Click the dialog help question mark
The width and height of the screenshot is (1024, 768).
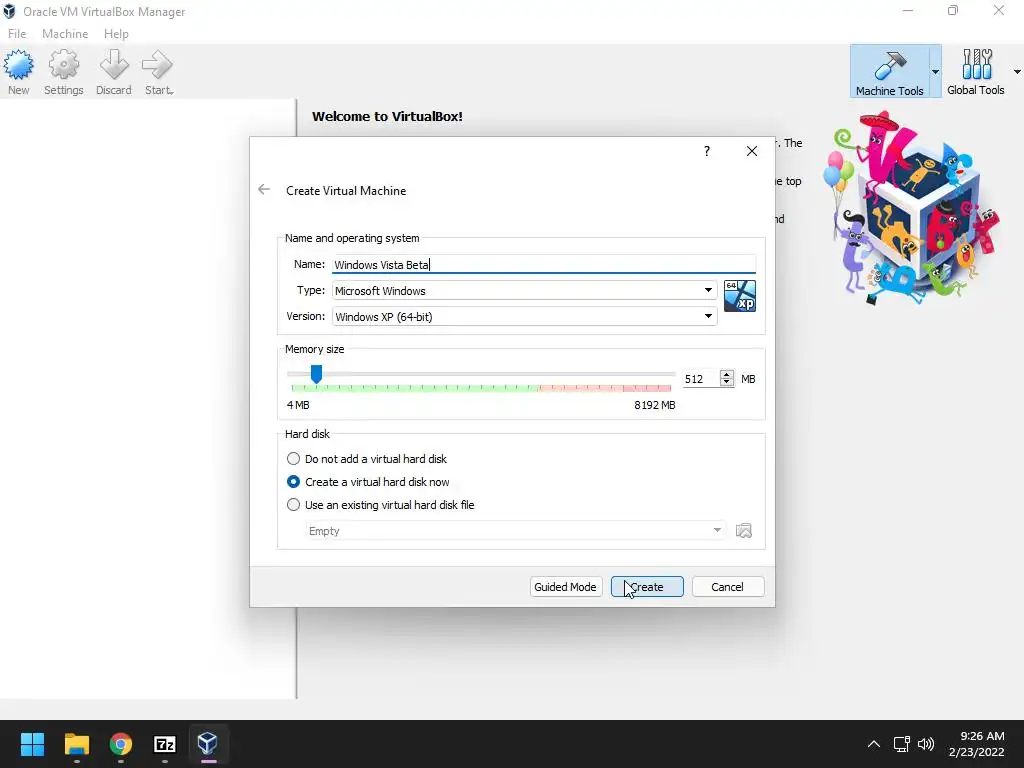(x=707, y=151)
